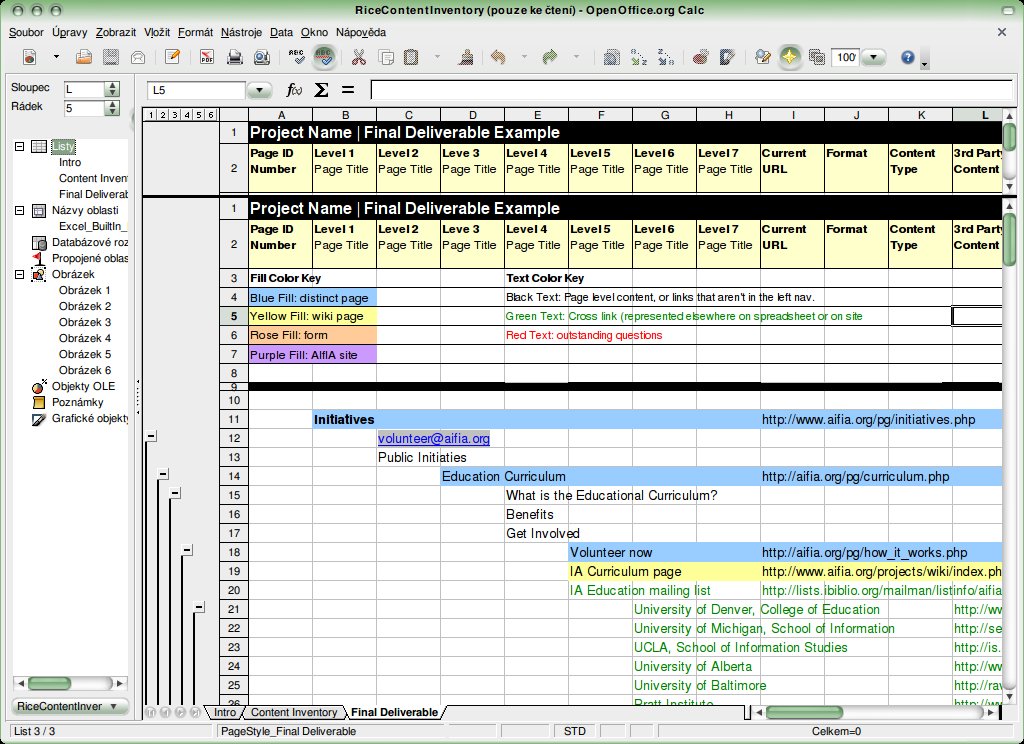The height and width of the screenshot is (744, 1024).
Task: Show outline level 1 button
Action: click(151, 115)
